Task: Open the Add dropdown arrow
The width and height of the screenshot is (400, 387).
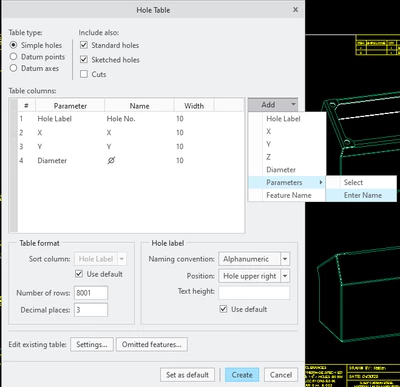Action: 293,105
